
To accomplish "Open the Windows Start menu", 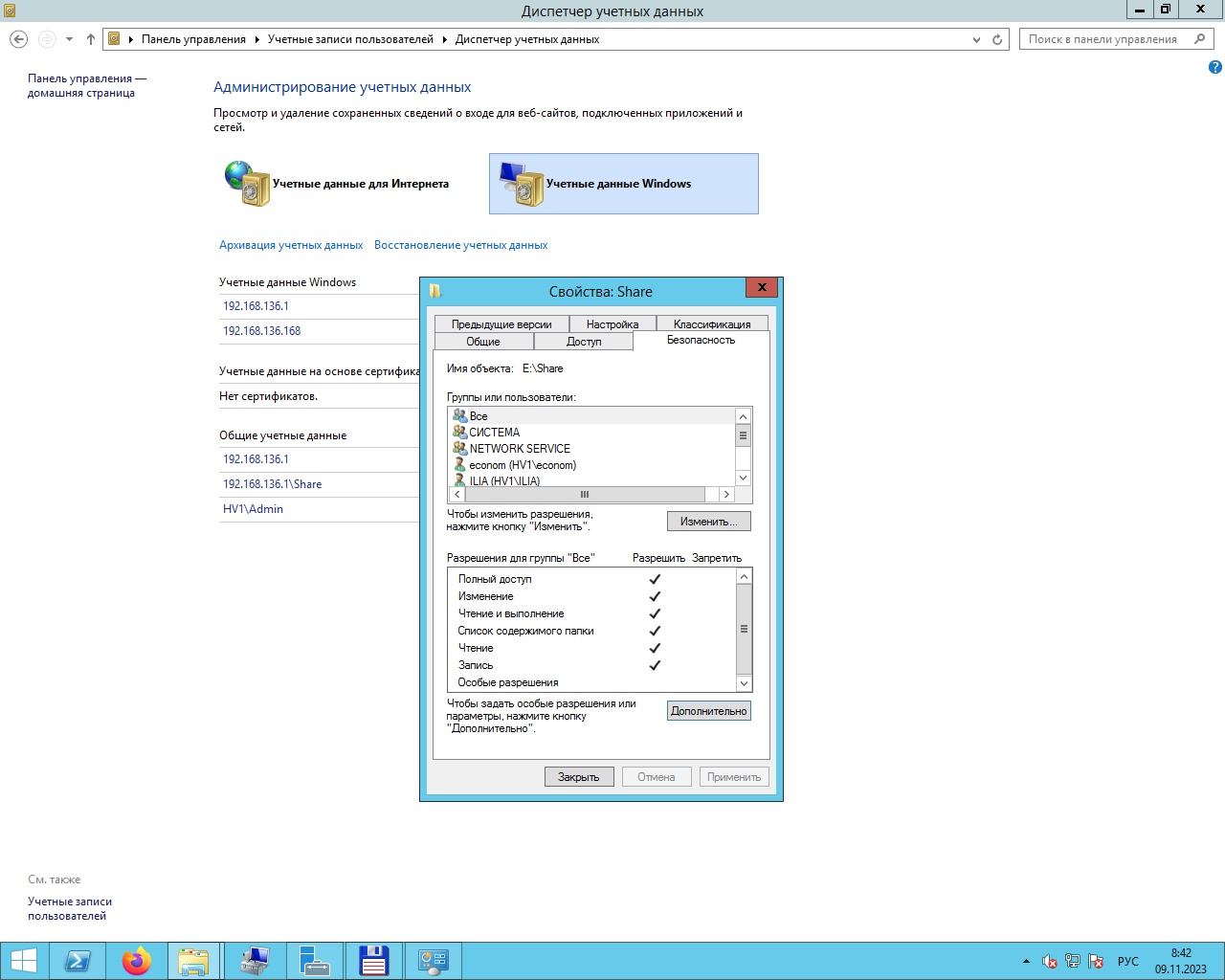I will 23,961.
